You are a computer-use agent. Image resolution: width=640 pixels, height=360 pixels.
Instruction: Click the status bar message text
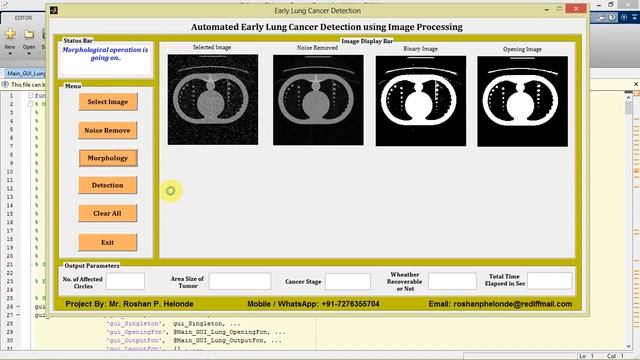[x=105, y=53]
